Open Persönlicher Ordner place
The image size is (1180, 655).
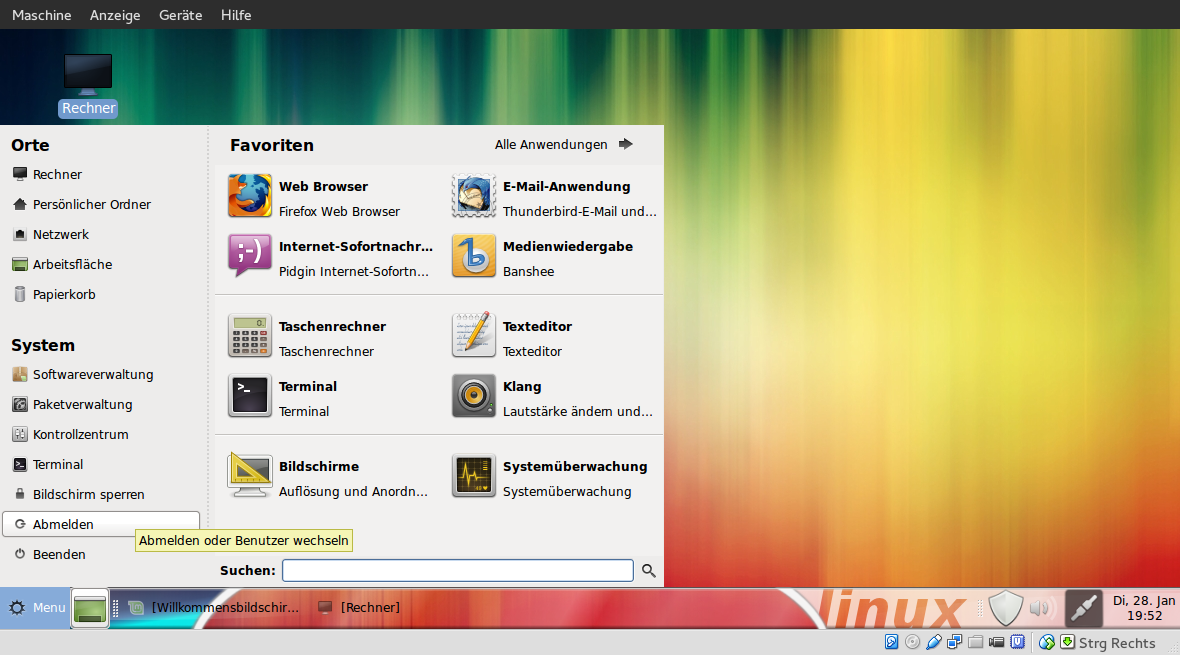[102, 204]
